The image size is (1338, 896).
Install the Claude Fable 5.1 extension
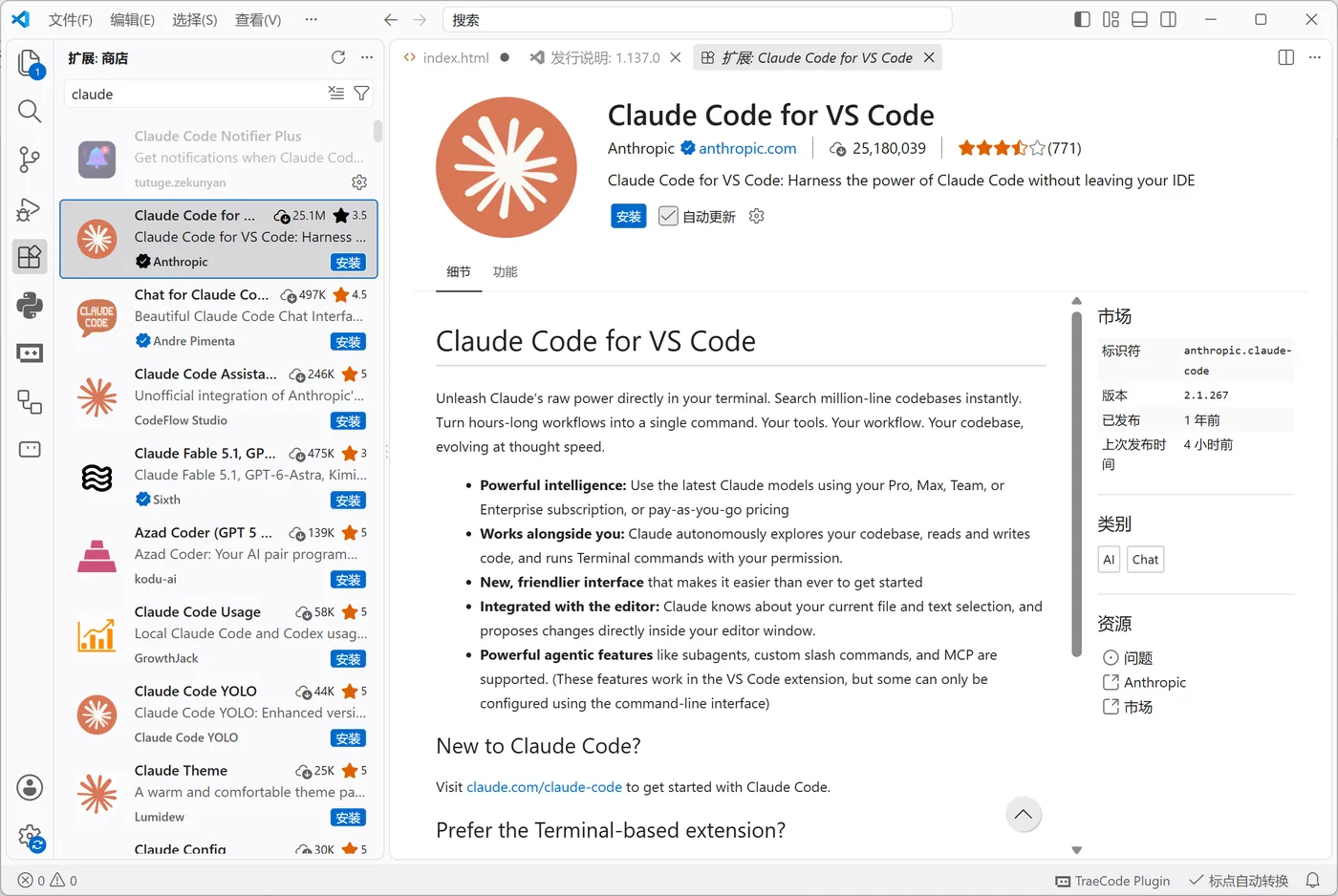click(x=348, y=501)
